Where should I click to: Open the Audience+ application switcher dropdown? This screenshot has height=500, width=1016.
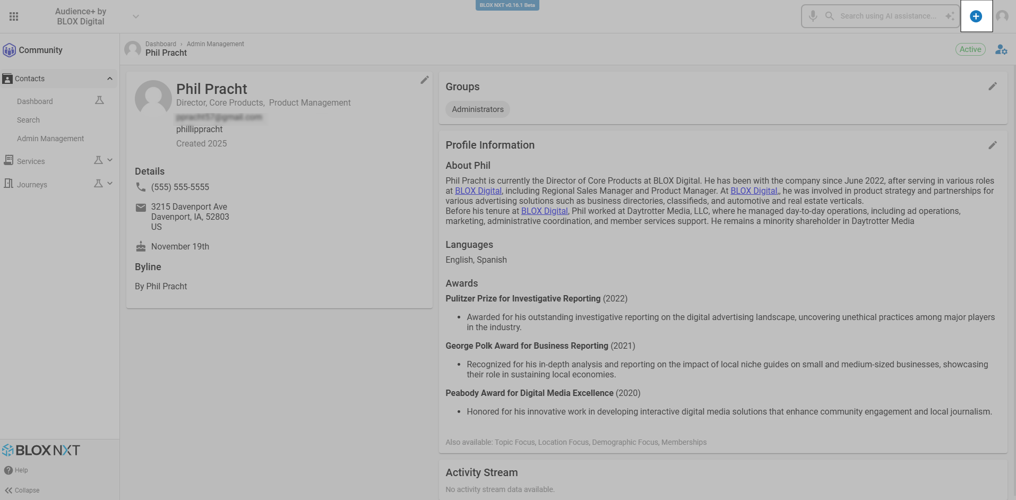[x=135, y=16]
